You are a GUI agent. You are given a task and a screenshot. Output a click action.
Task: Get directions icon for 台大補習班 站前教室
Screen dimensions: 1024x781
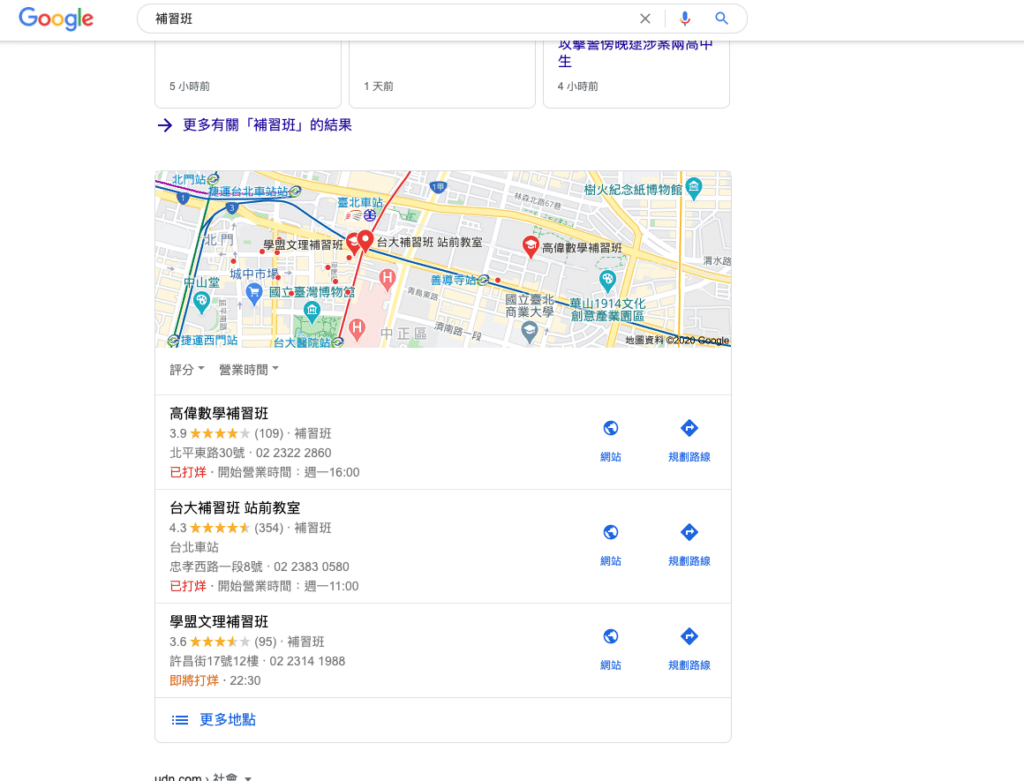(x=689, y=533)
